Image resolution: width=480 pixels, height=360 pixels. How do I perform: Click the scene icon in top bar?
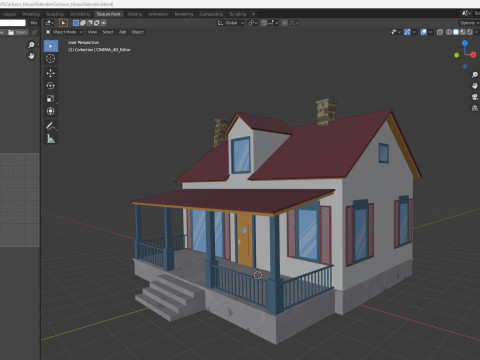(466, 13)
